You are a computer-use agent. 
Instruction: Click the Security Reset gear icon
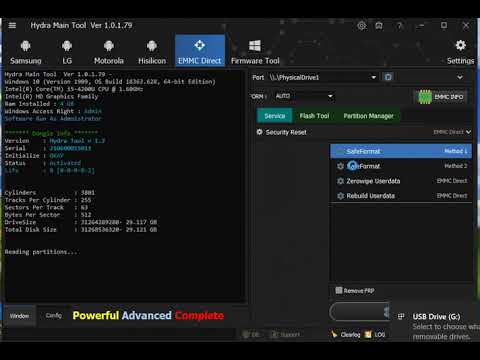click(260, 132)
